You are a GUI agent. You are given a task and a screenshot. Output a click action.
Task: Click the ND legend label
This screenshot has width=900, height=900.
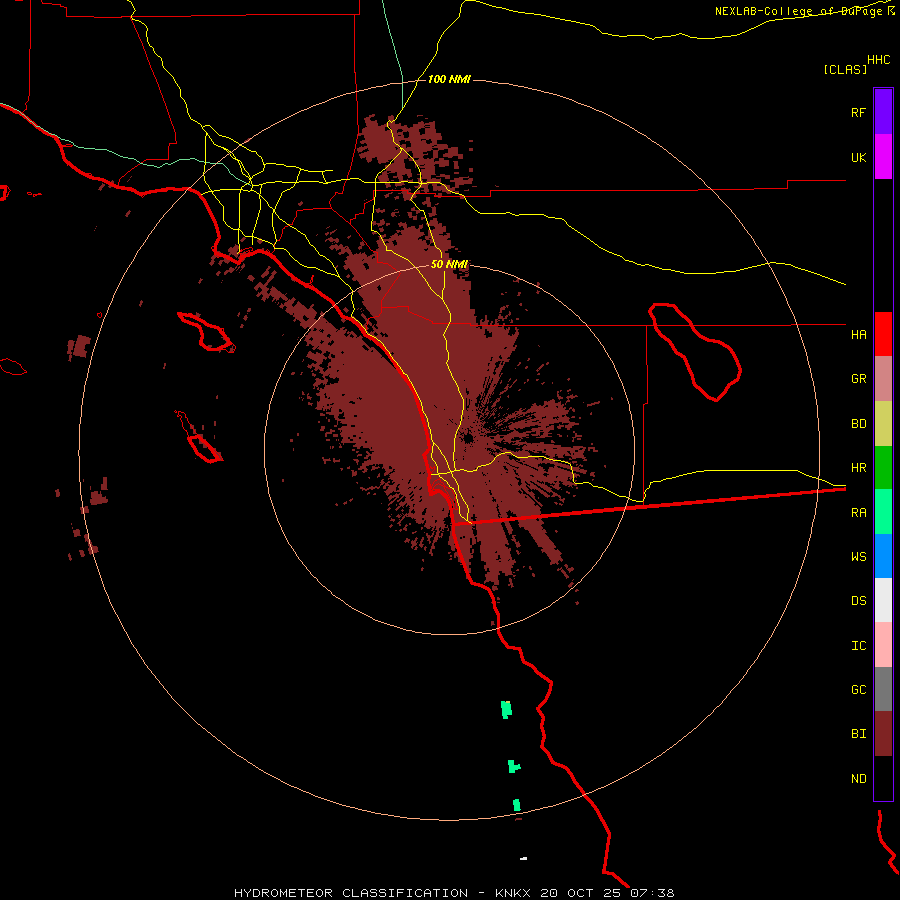point(858,779)
